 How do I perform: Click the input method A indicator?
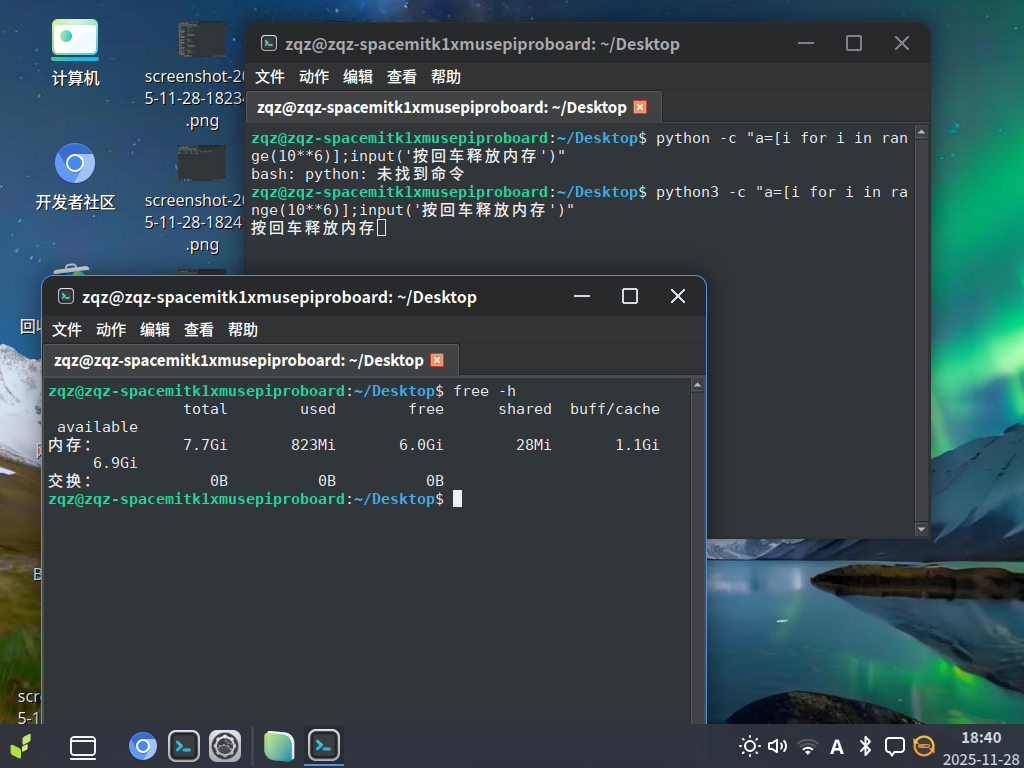click(836, 746)
